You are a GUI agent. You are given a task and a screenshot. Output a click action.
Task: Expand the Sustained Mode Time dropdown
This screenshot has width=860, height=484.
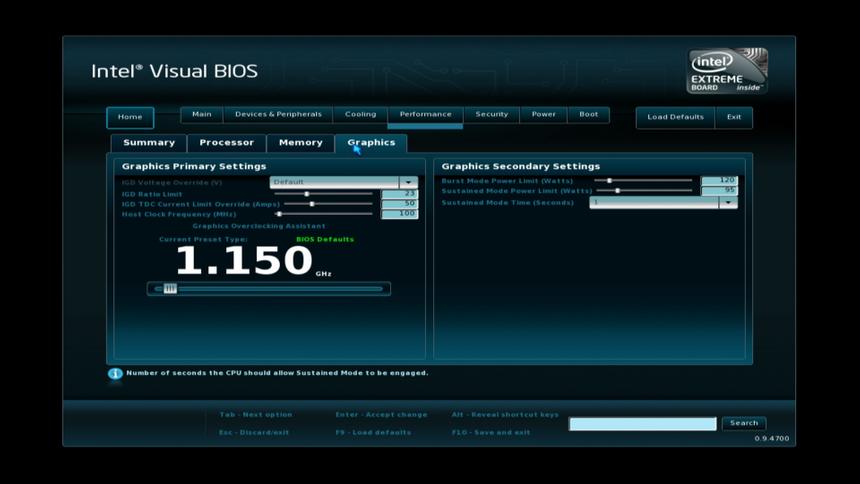pos(728,202)
